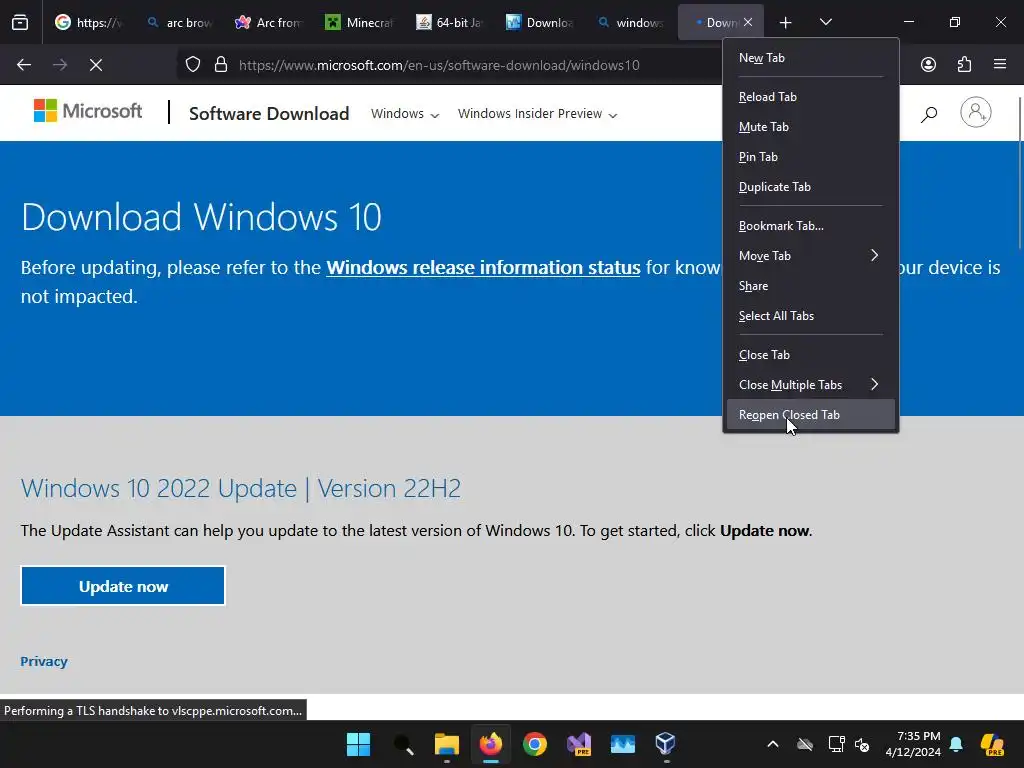
Task: Click the Update now button
Action: tap(123, 586)
